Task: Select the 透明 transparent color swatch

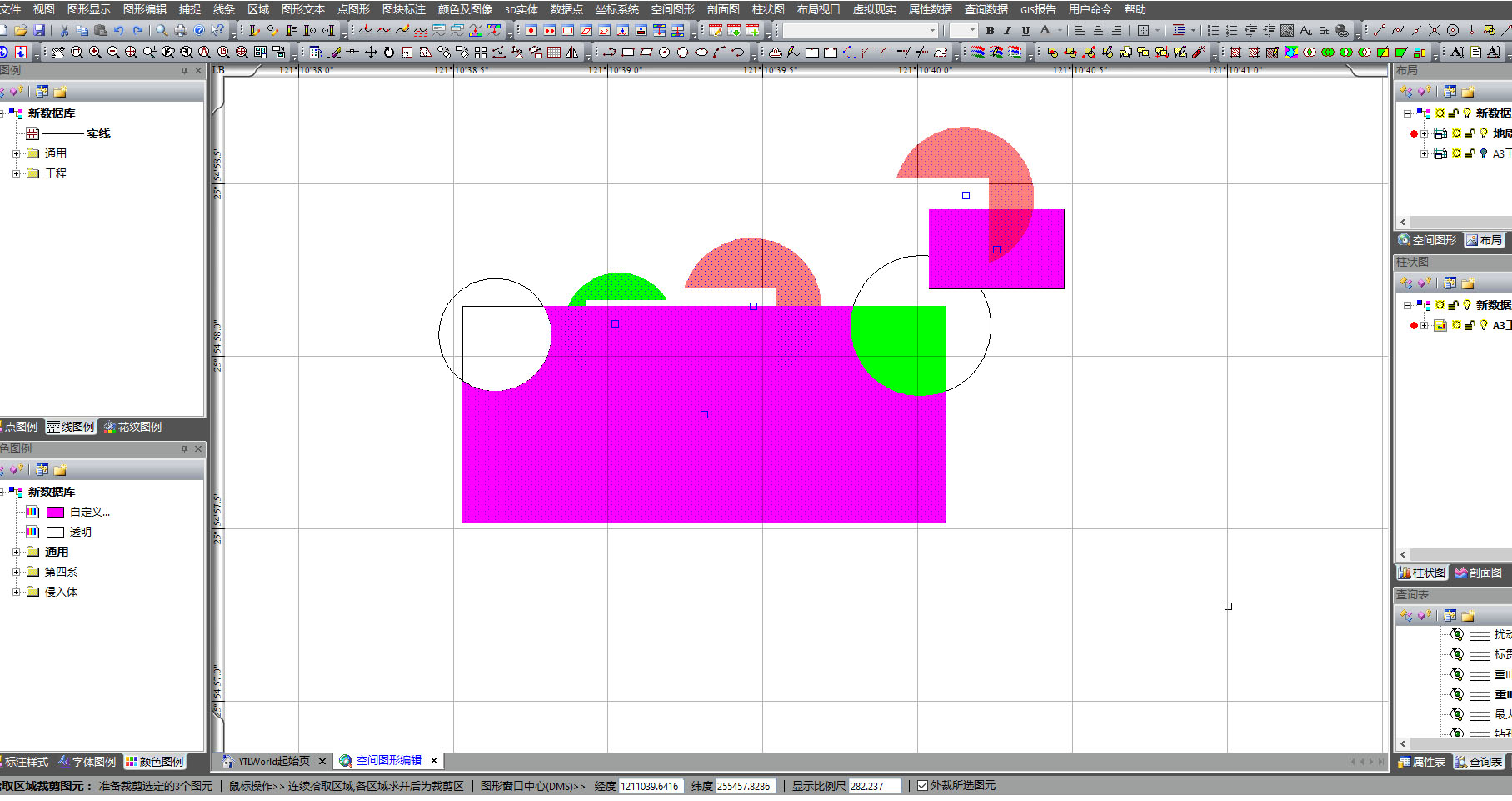Action: coord(56,532)
